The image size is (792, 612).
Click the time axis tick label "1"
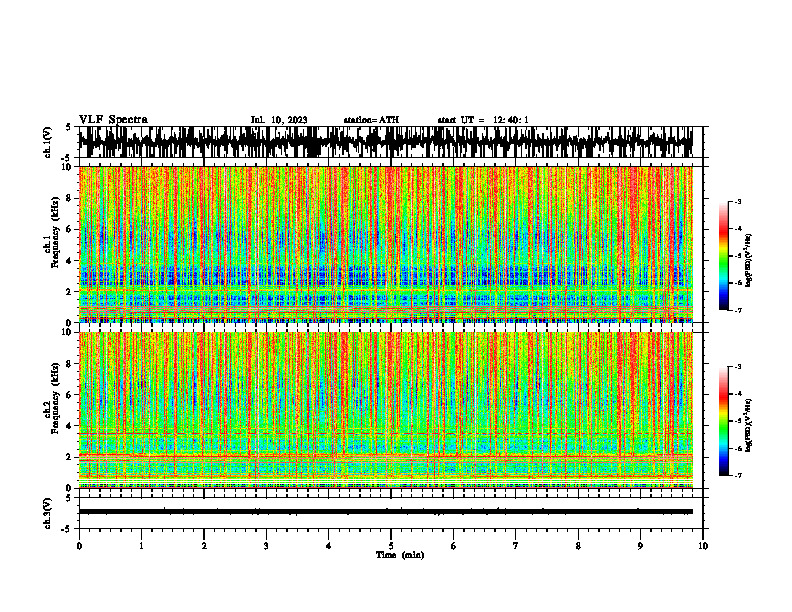(141, 546)
